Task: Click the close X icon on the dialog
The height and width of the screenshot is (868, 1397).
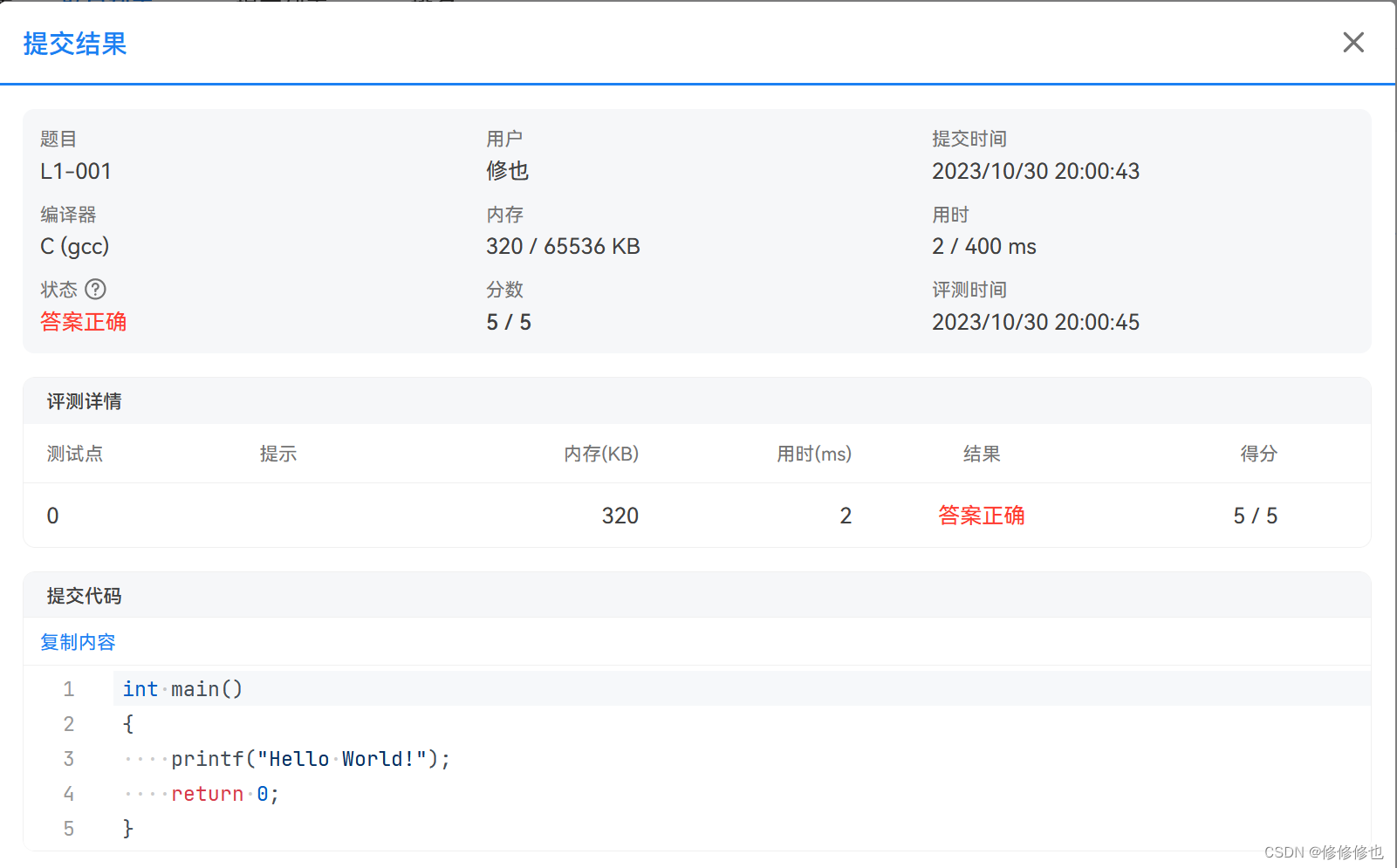Action: pos(1352,42)
